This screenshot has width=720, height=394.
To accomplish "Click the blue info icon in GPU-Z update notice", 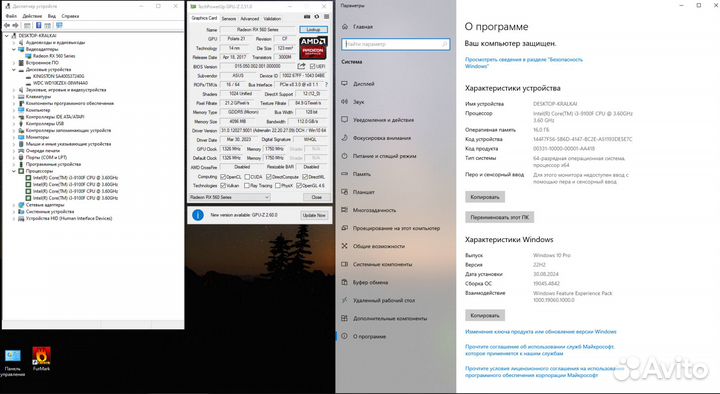I will [x=198, y=215].
